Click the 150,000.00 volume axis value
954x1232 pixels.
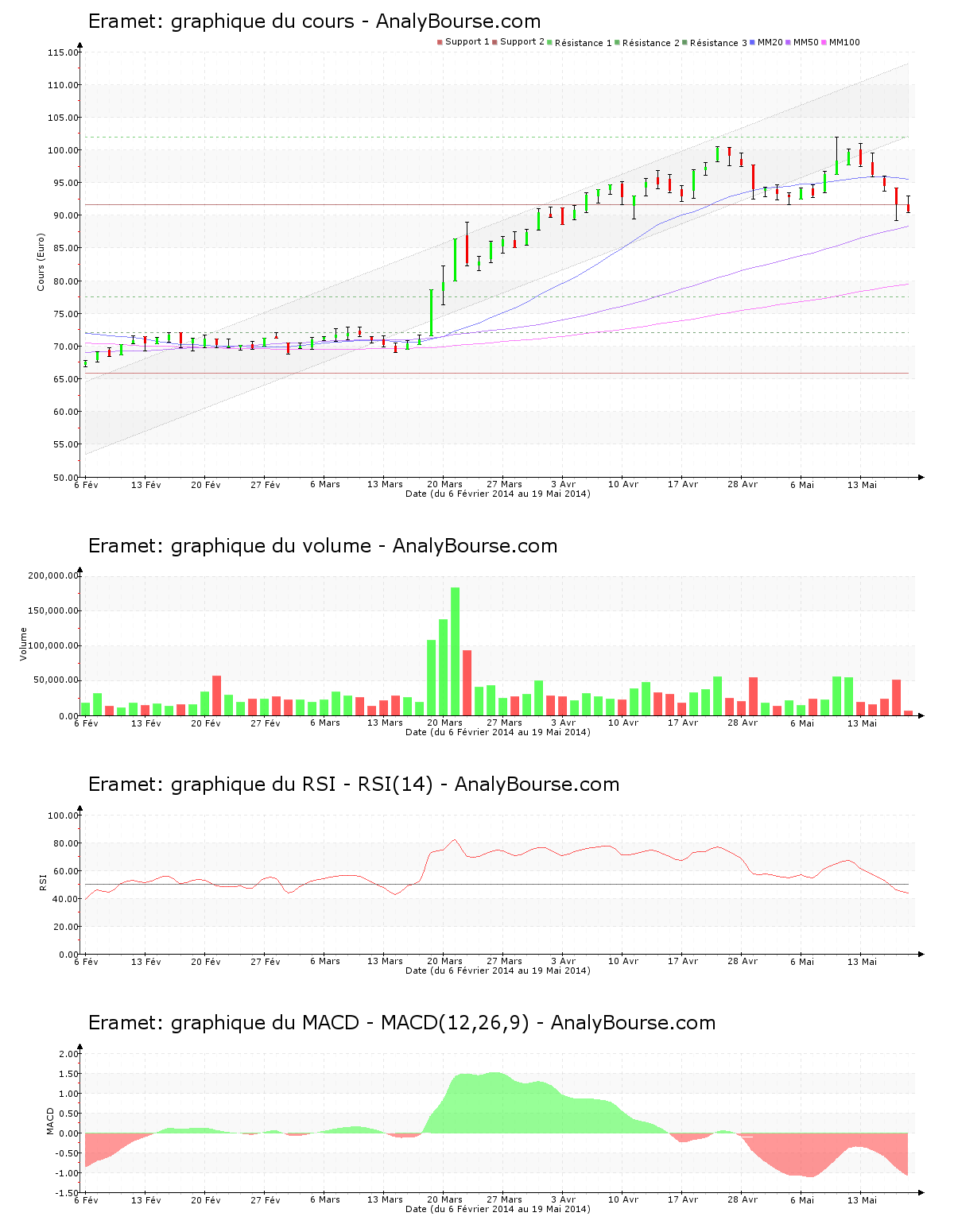tap(53, 610)
